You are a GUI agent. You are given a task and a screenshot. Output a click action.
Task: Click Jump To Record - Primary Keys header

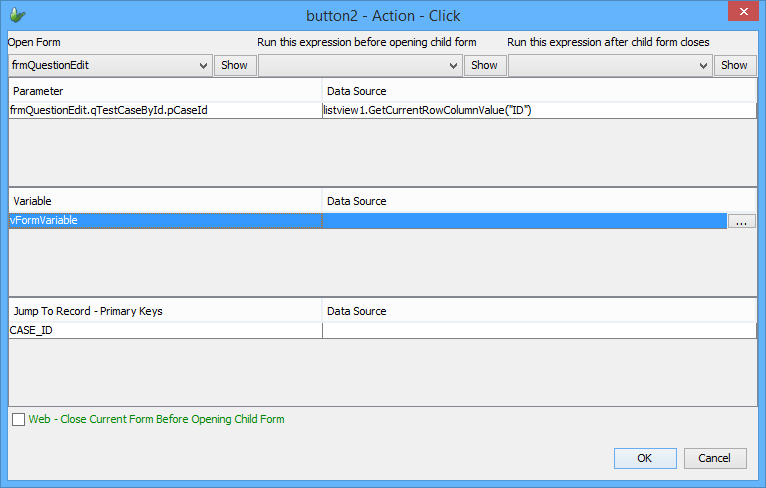tap(165, 311)
